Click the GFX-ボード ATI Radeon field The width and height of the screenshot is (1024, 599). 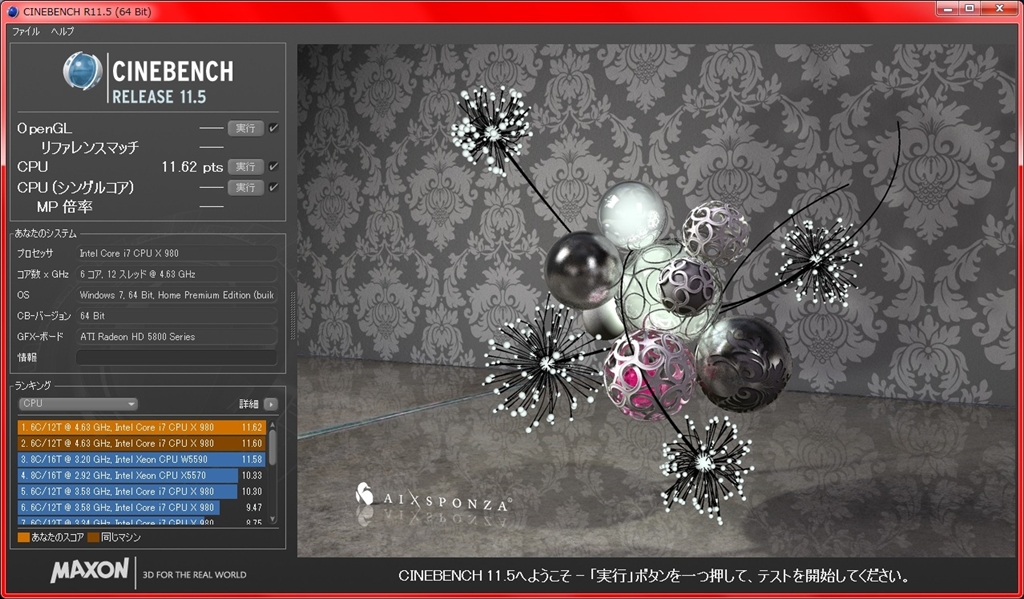[x=176, y=337]
